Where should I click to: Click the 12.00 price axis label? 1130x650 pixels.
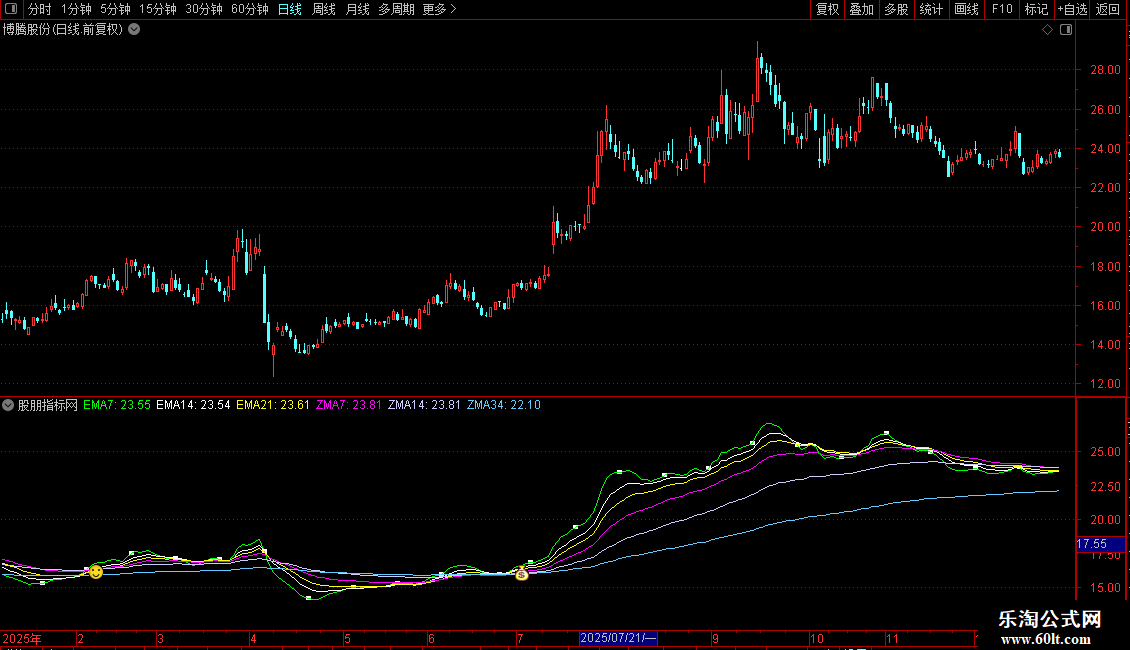1106,384
